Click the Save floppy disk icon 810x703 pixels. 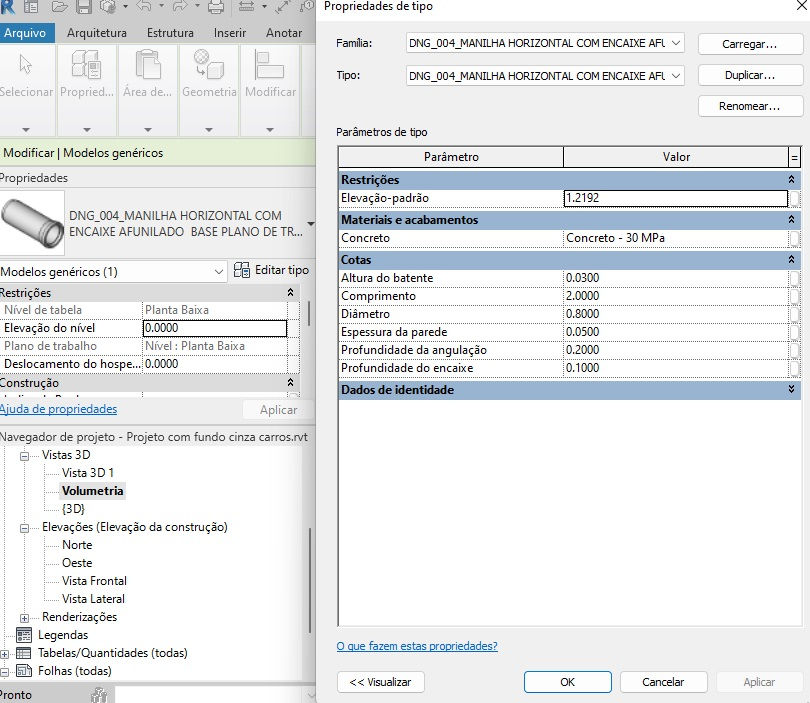pyautogui.click(x=84, y=7)
